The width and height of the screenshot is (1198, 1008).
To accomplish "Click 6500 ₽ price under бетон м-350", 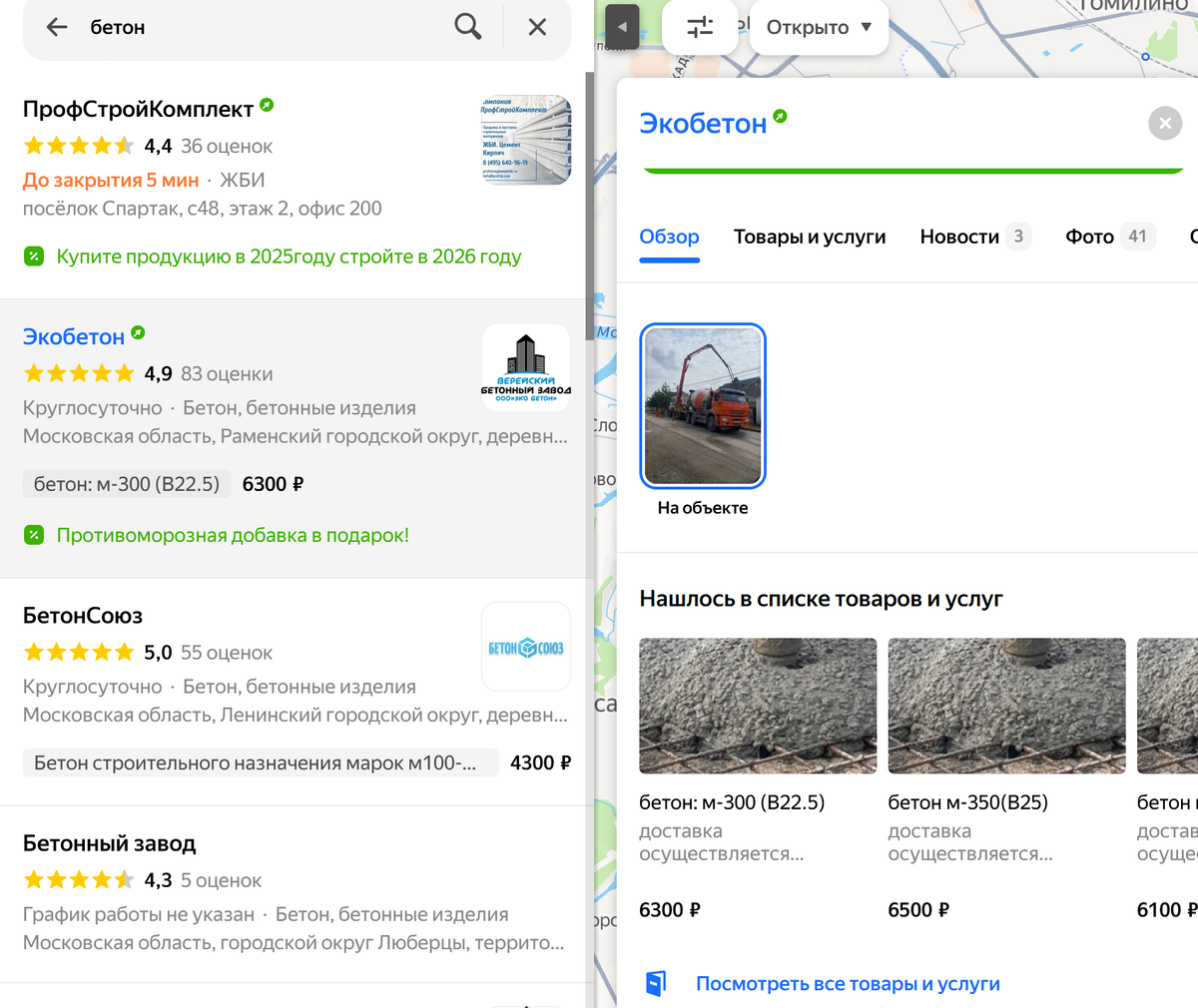I will tap(918, 910).
